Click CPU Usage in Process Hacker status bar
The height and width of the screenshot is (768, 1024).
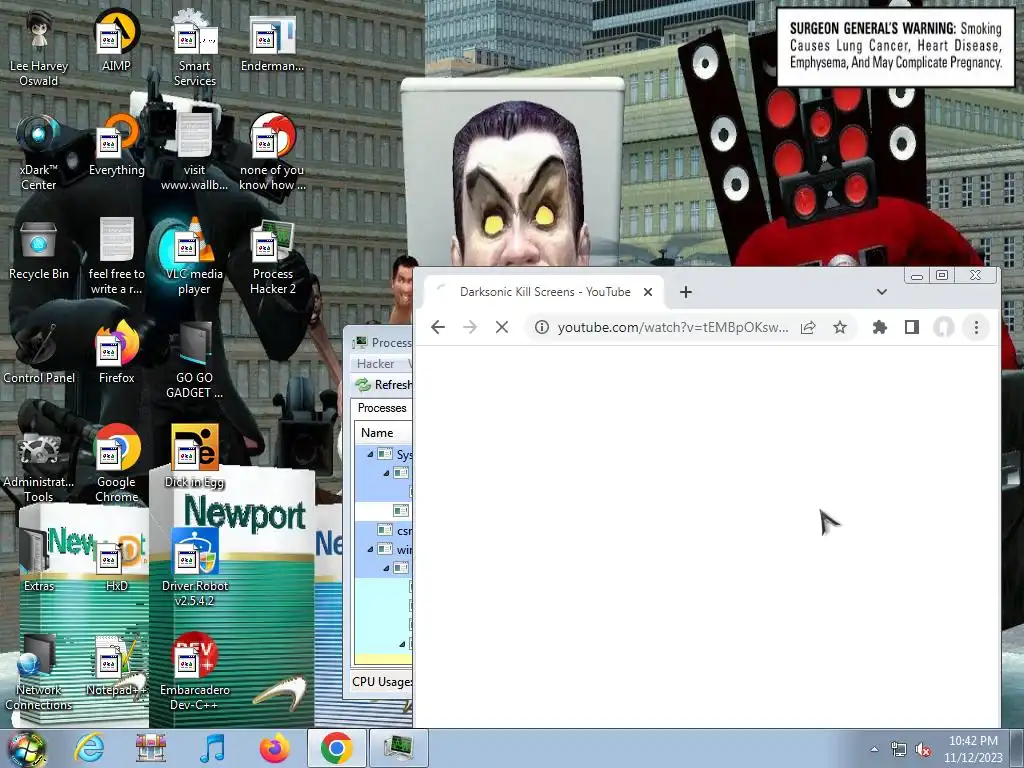(x=382, y=682)
